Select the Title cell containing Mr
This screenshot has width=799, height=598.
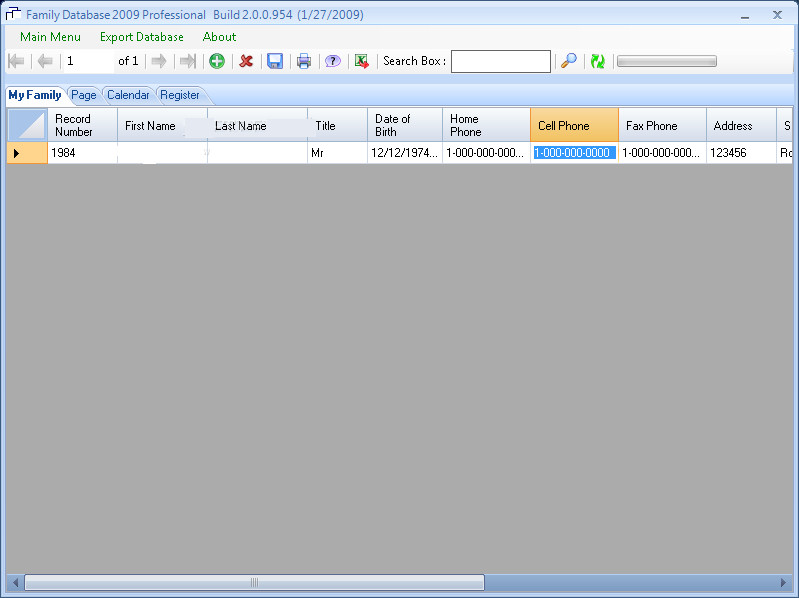pyautogui.click(x=337, y=153)
